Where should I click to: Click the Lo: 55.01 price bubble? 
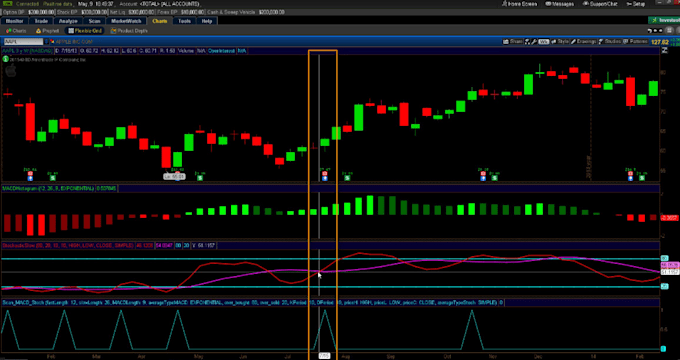tap(174, 177)
